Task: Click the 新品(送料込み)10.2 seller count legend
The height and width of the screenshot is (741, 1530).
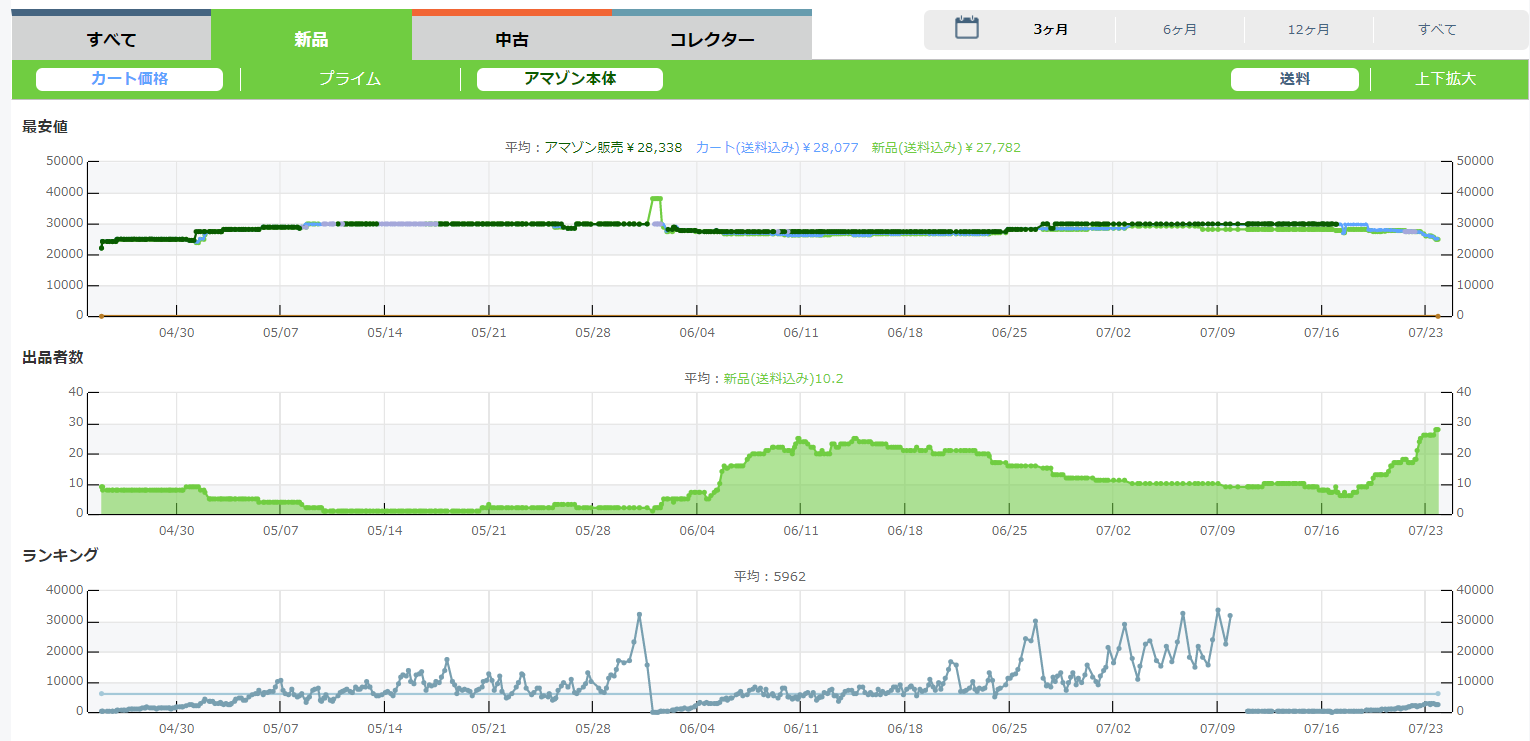Action: 784,378
